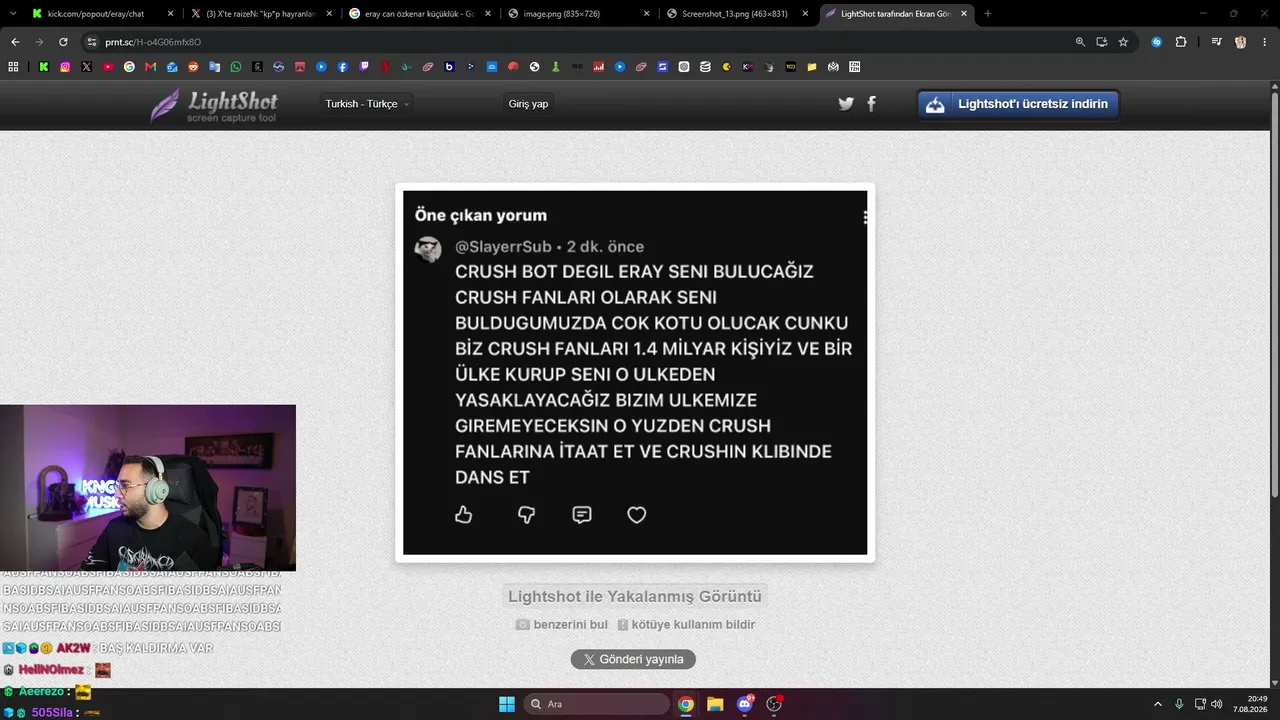The height and width of the screenshot is (720, 1280).
Task: Click the Shazam extension icon
Action: 1157,42
